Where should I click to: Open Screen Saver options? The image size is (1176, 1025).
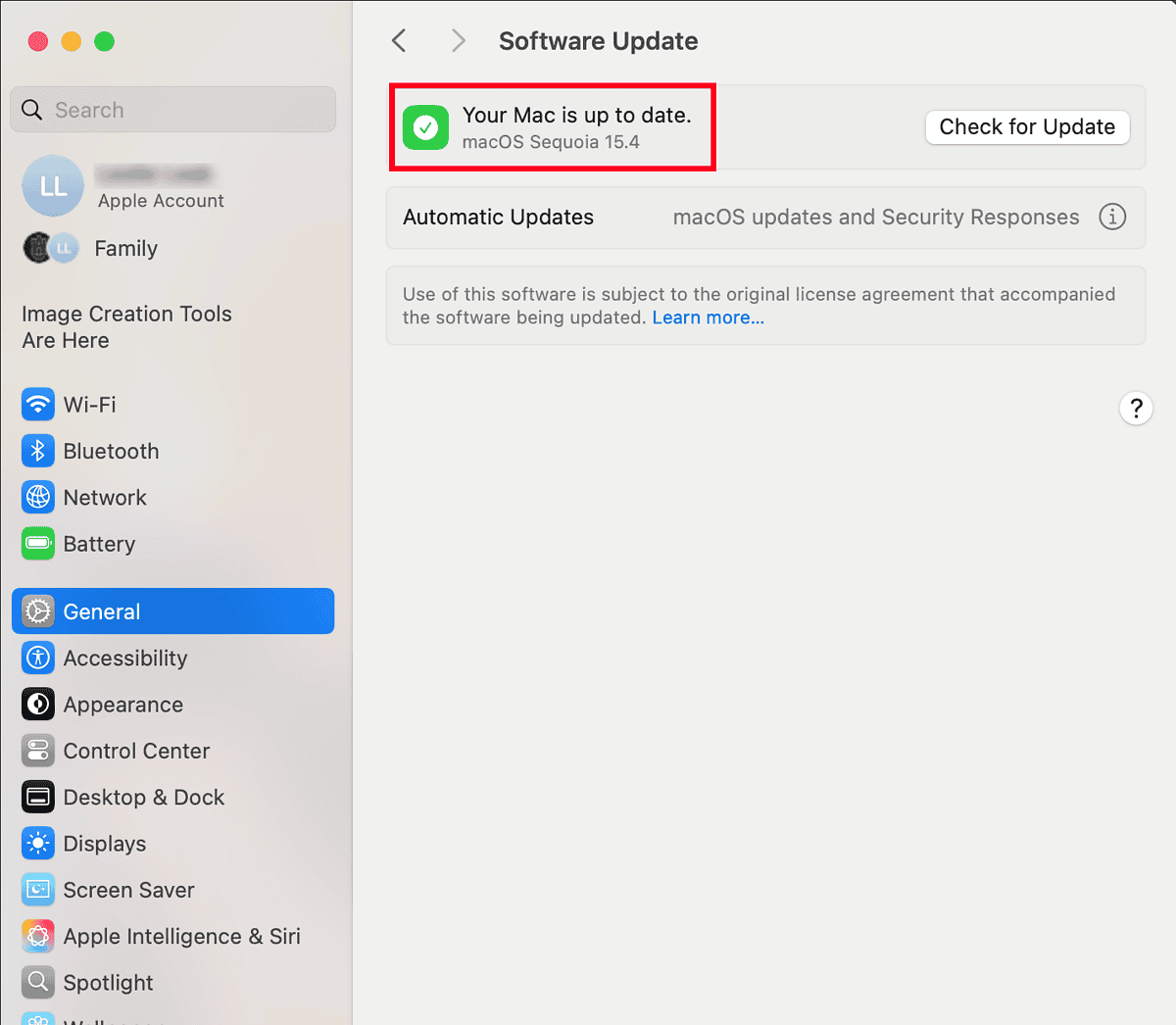127,890
